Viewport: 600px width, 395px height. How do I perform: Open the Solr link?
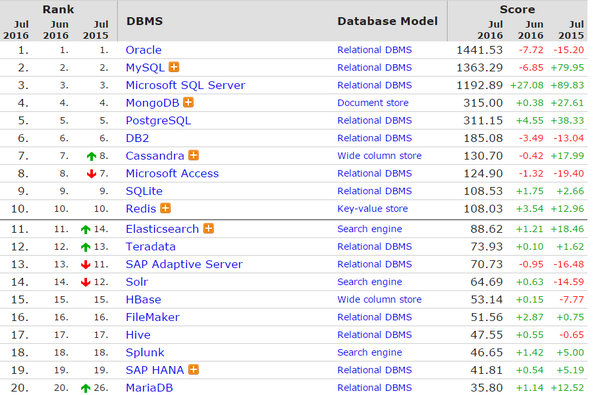pyautogui.click(x=137, y=282)
